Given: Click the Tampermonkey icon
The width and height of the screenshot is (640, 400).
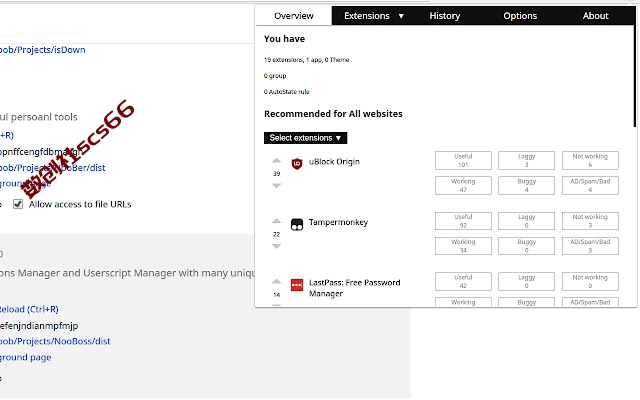Looking at the screenshot, I should click(x=297, y=224).
